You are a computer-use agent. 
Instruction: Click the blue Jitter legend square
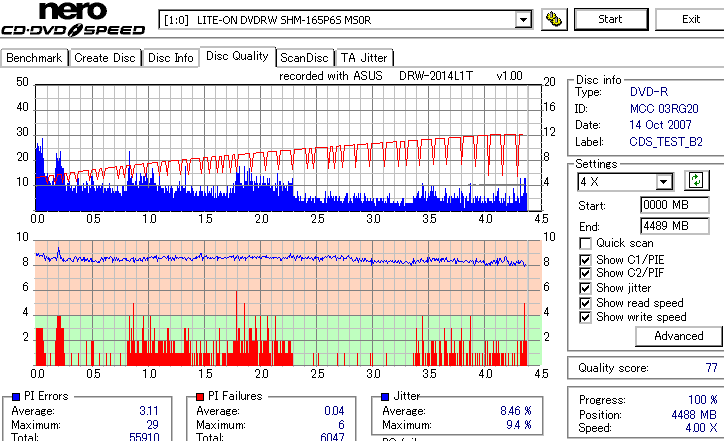pos(385,397)
